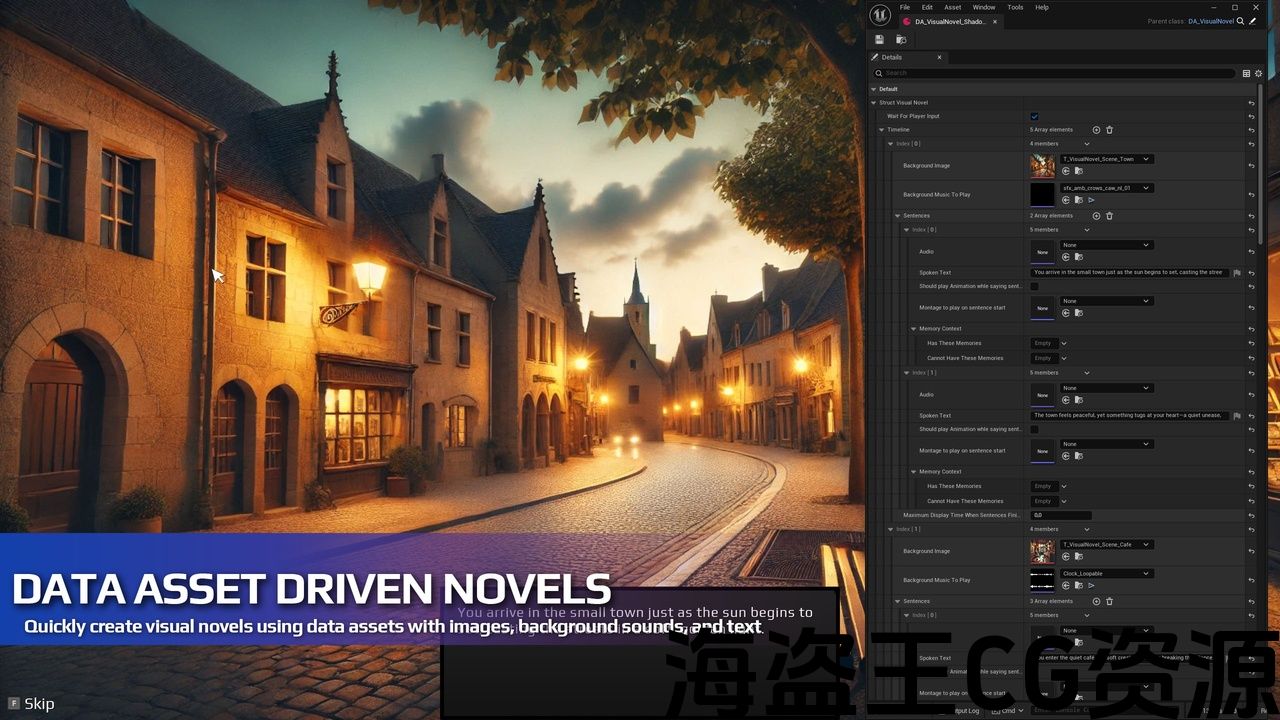The height and width of the screenshot is (720, 1280).
Task: Click Browse to asset icon in toolbar
Action: tap(901, 39)
